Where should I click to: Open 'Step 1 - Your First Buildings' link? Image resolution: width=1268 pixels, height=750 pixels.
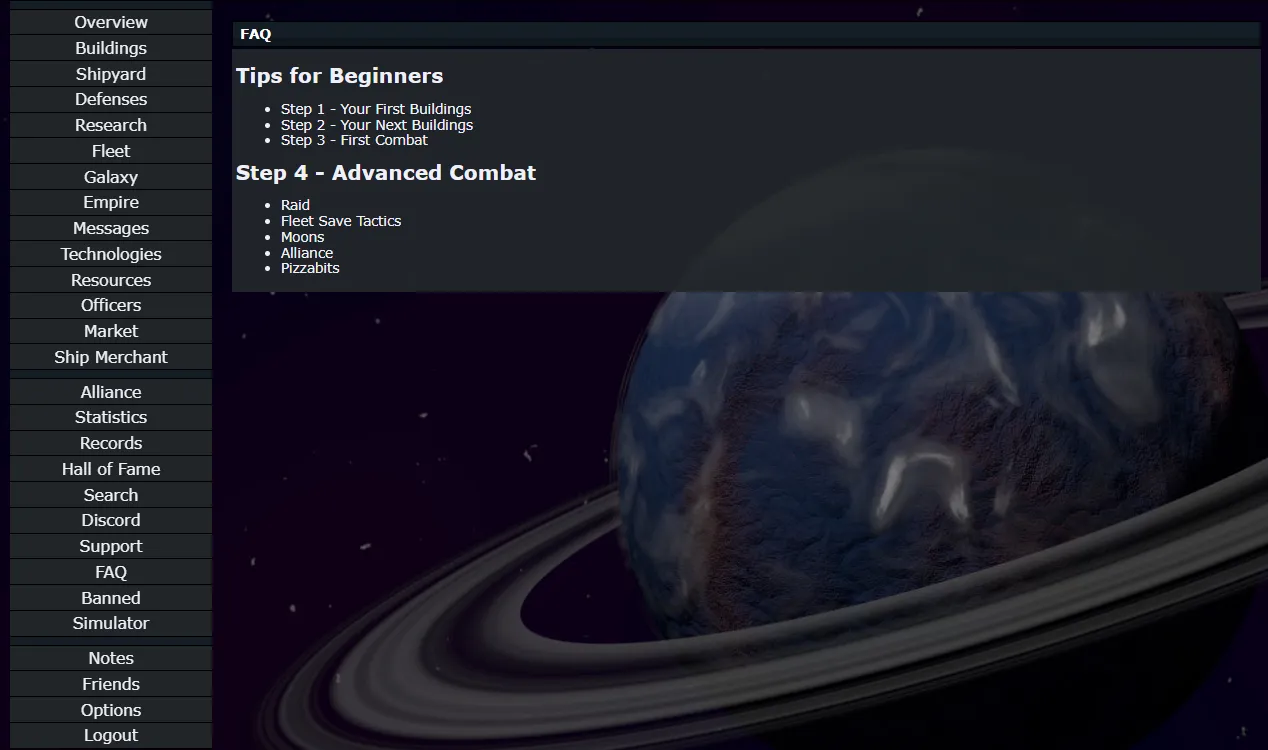(376, 109)
